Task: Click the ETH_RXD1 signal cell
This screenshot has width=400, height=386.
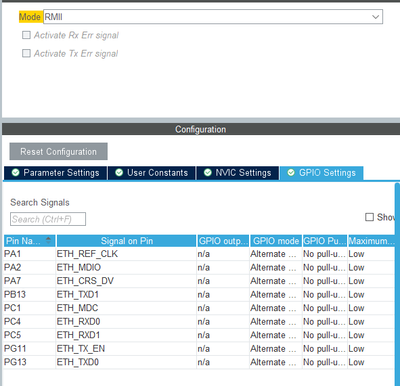Action: pos(126,335)
